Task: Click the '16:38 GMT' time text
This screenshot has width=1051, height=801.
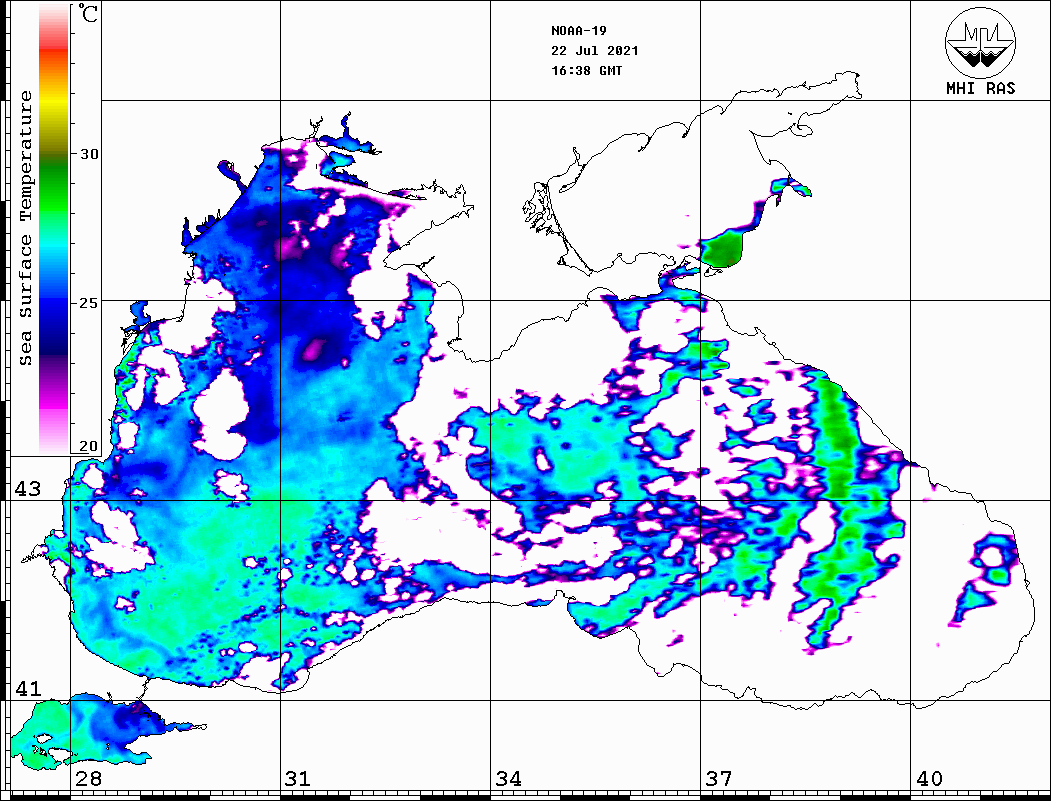Action: tap(586, 70)
